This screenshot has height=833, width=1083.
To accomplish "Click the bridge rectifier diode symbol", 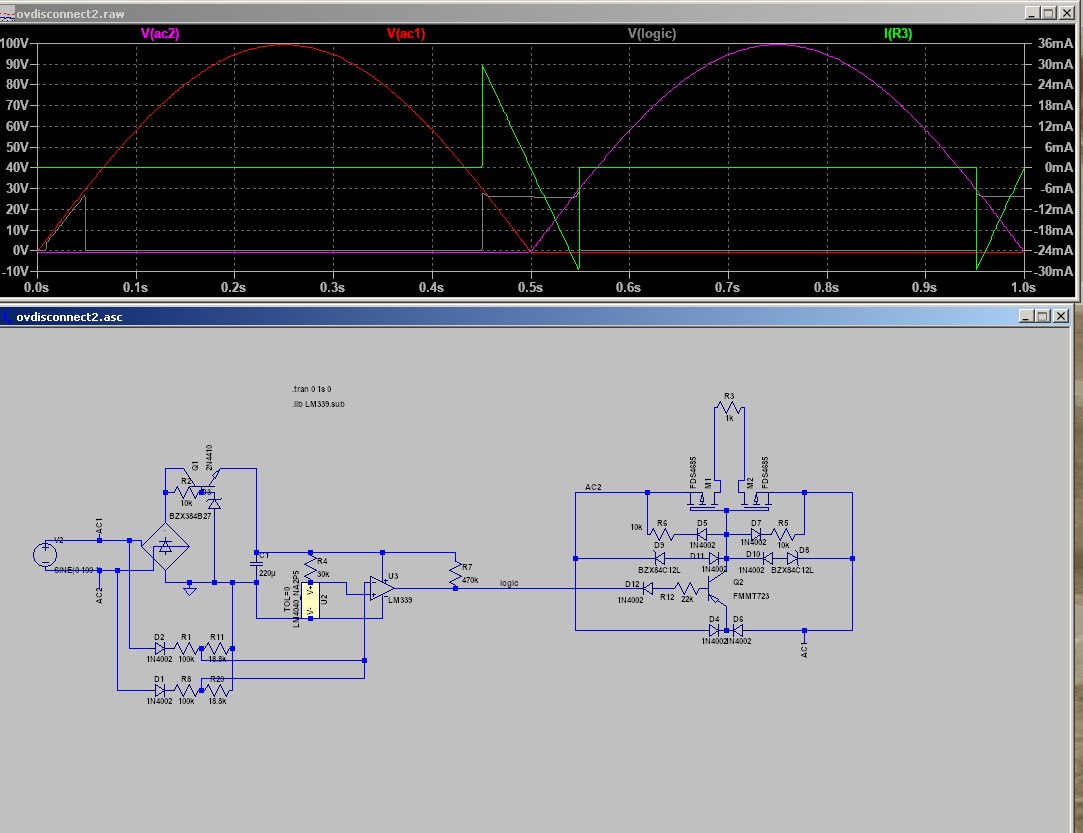I will 165,546.
